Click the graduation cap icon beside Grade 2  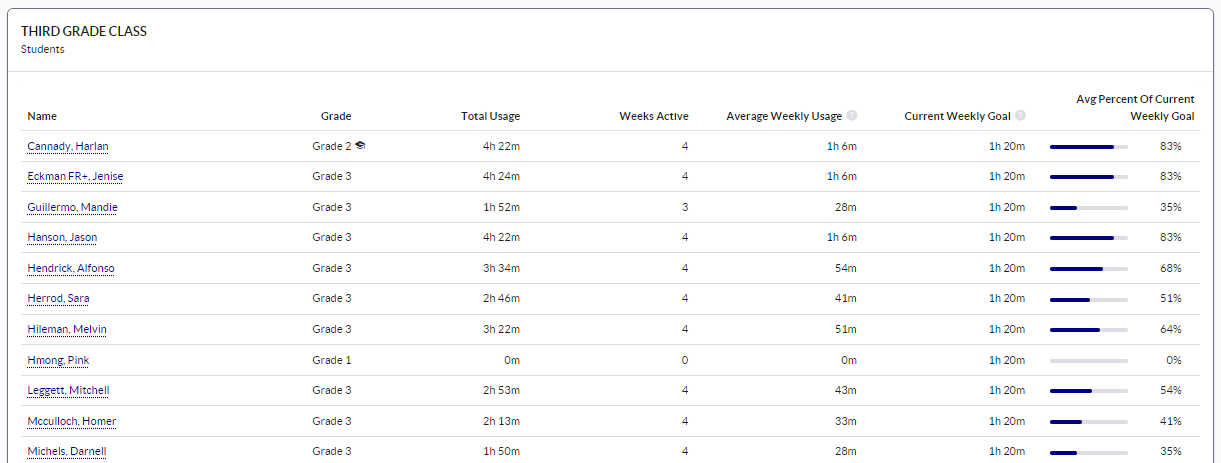pyautogui.click(x=360, y=146)
